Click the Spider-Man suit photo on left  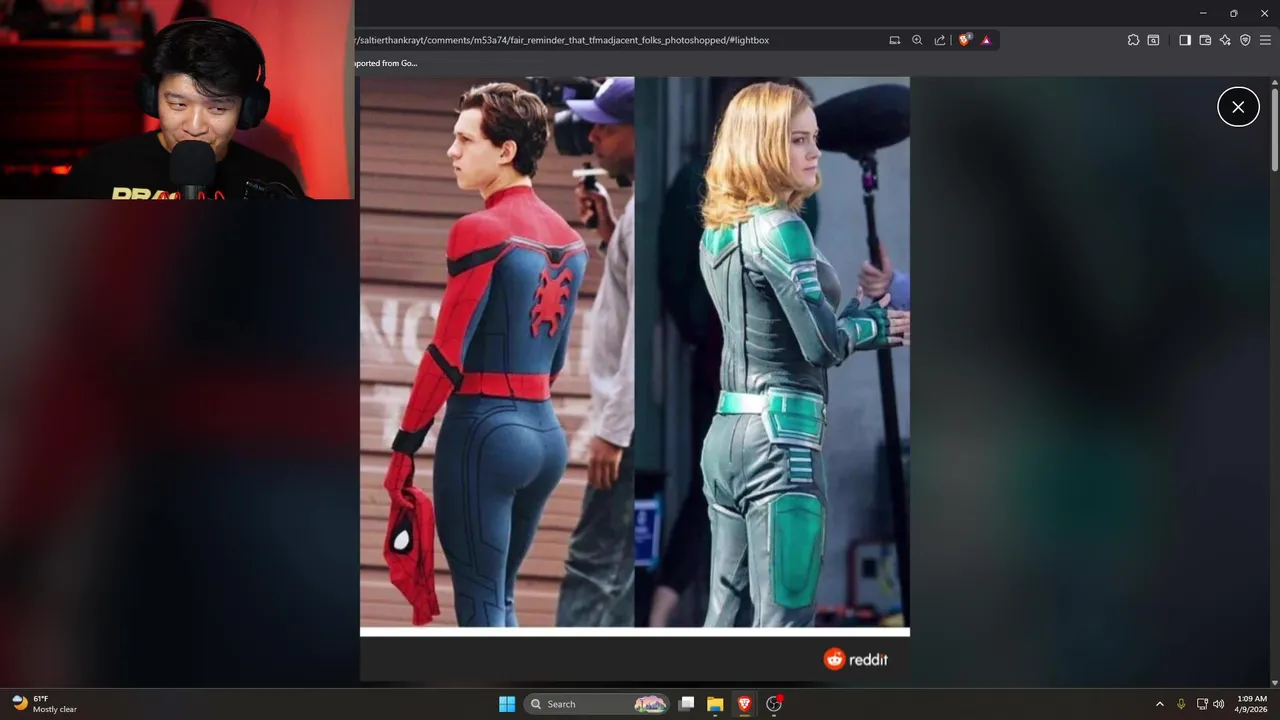coord(497,352)
